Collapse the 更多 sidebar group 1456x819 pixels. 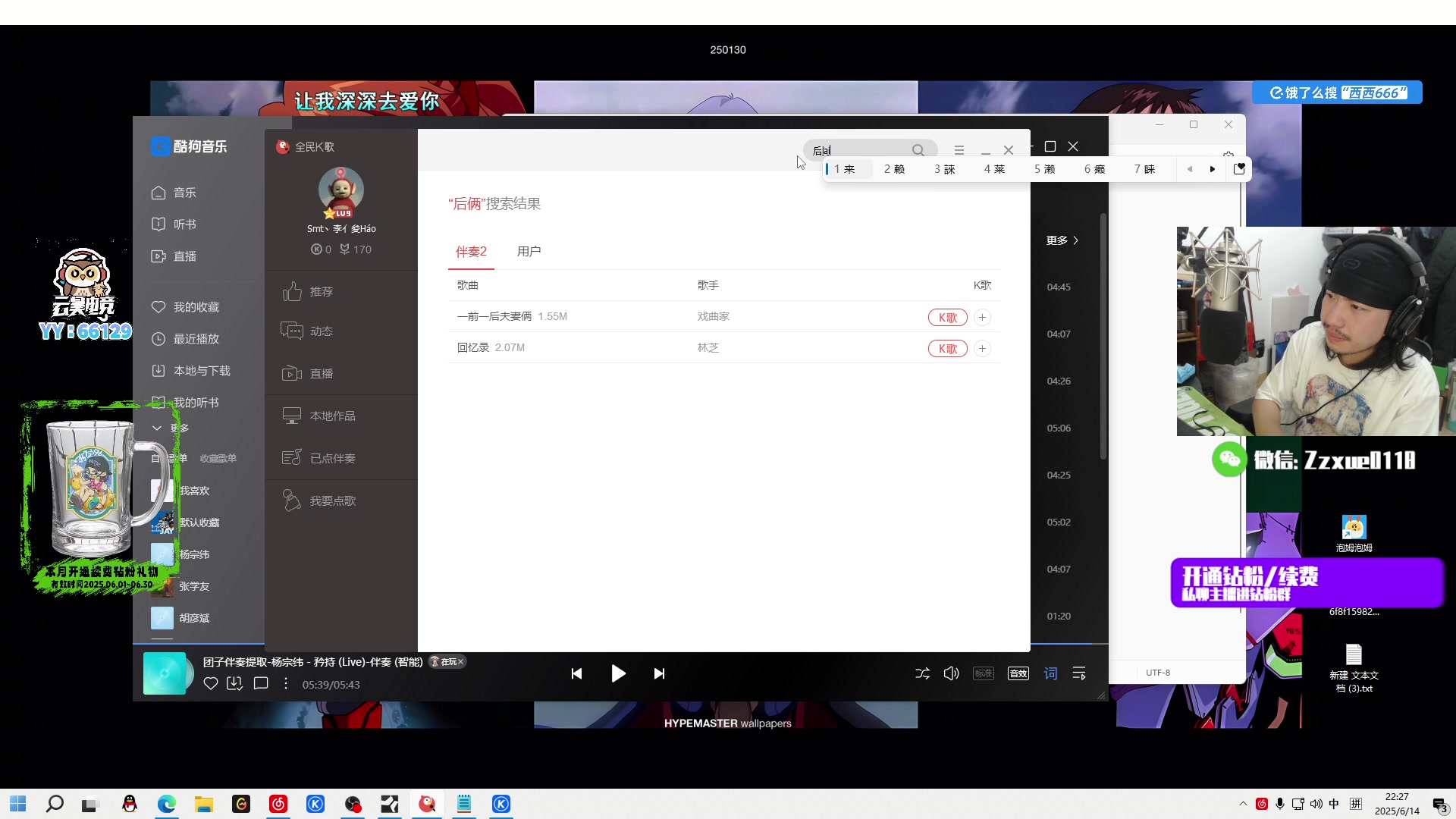[171, 428]
